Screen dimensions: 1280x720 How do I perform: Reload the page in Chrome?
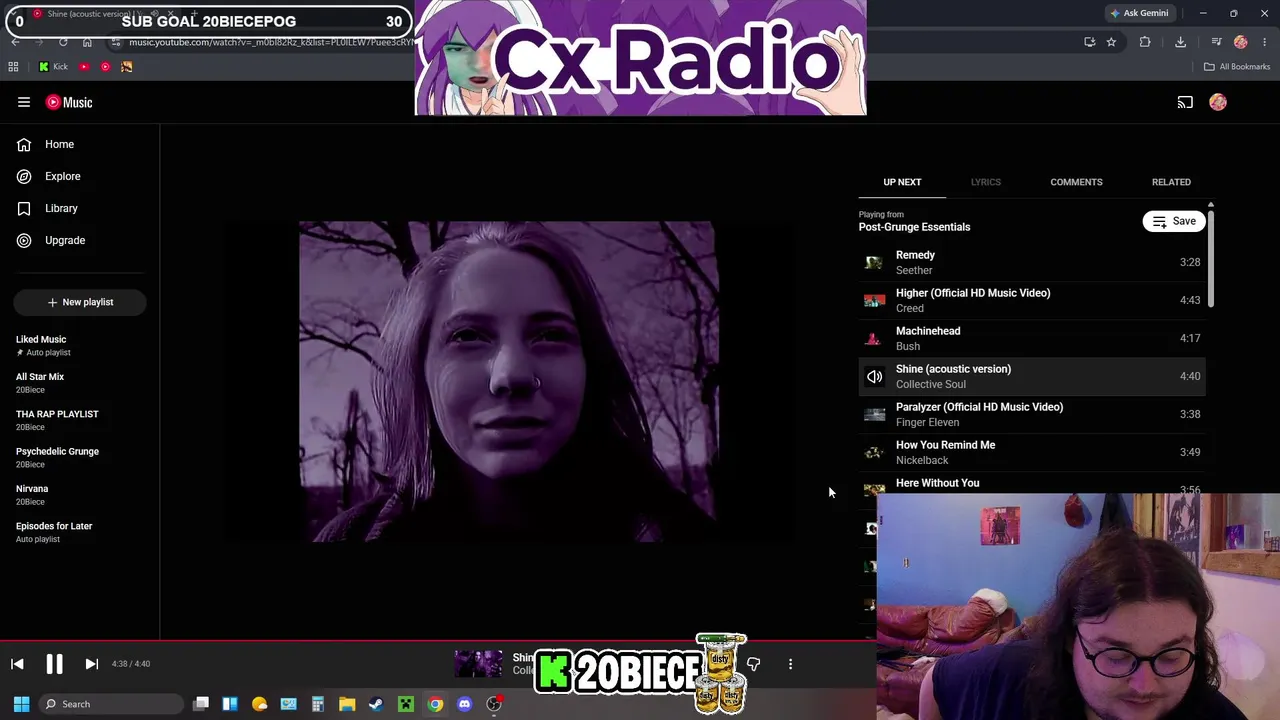point(63,42)
